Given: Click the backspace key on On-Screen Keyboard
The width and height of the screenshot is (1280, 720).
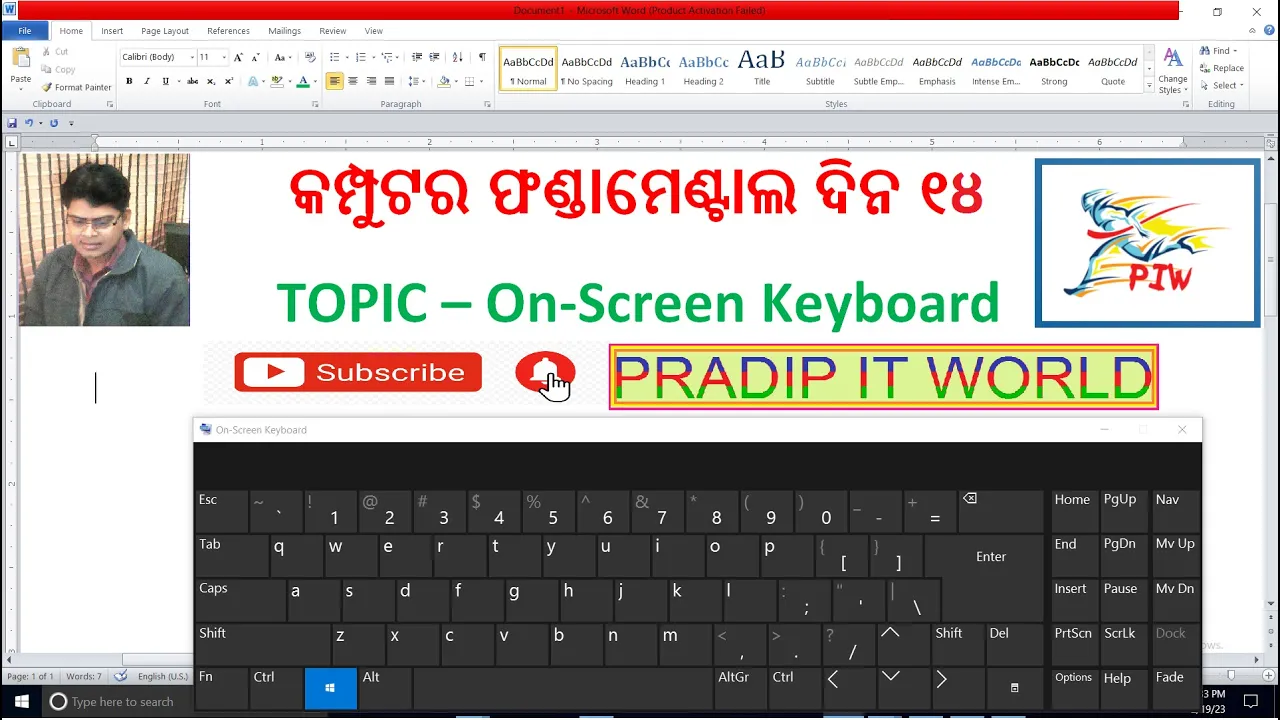Looking at the screenshot, I should [x=1000, y=509].
